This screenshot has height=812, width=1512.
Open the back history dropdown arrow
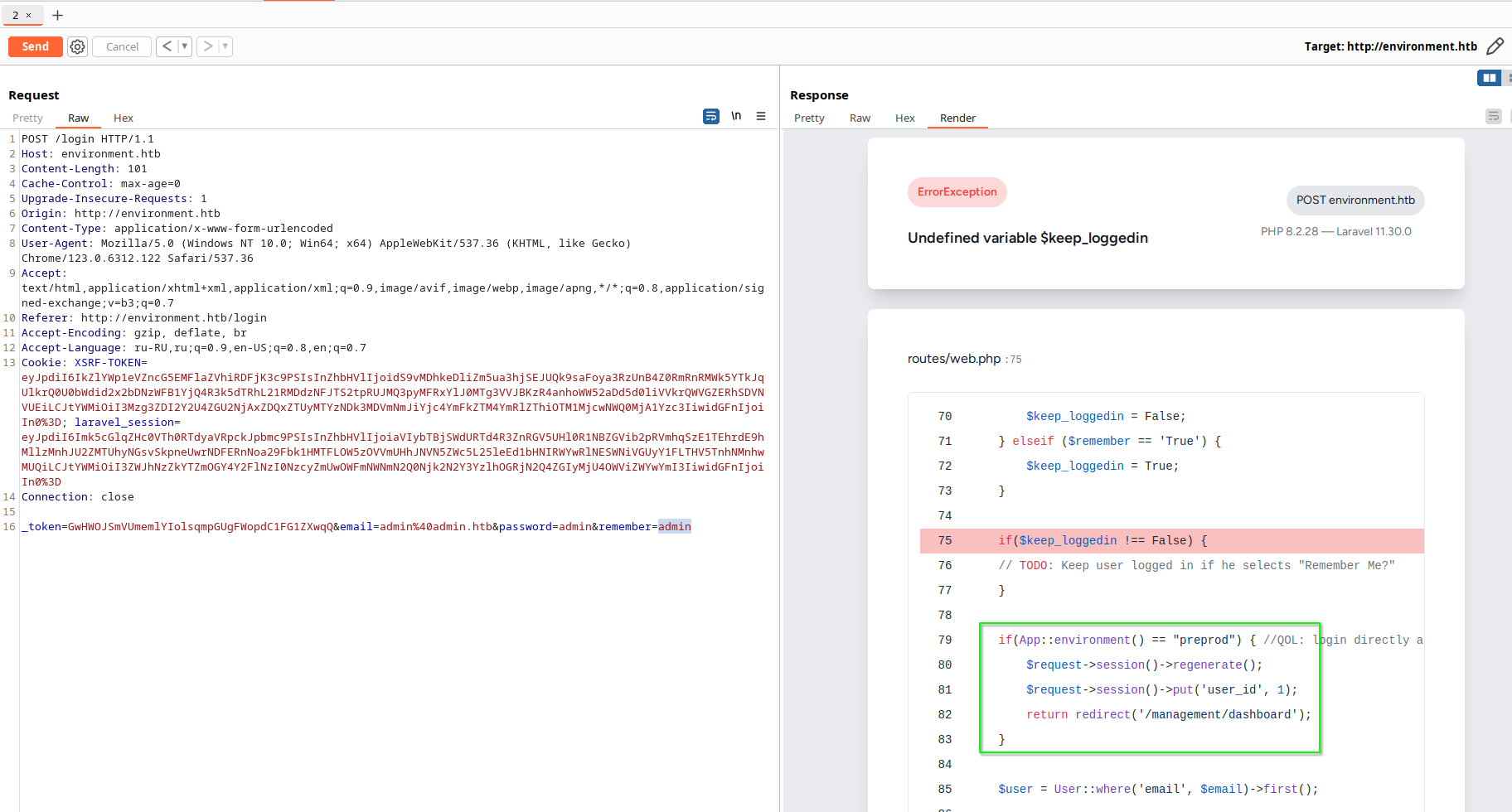pyautogui.click(x=185, y=46)
